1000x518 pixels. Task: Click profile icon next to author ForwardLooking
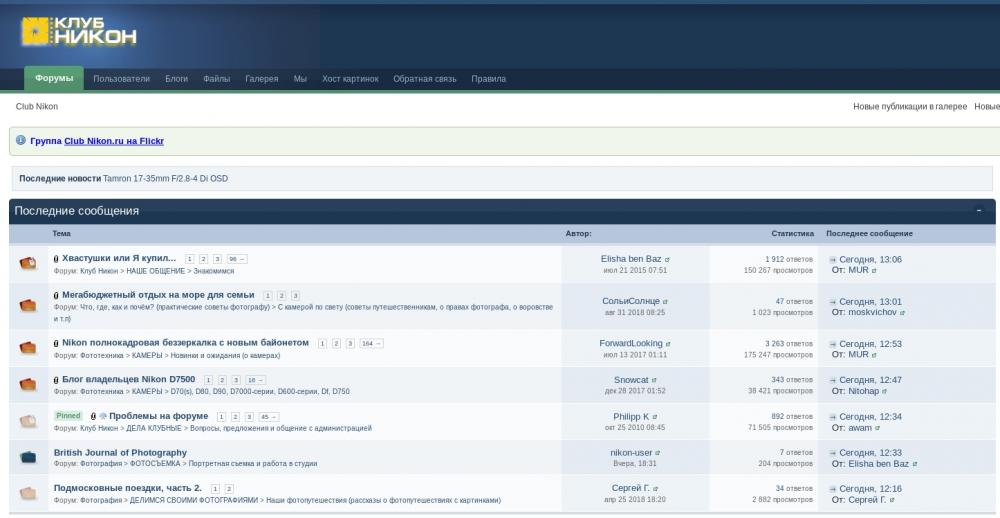pos(668,344)
